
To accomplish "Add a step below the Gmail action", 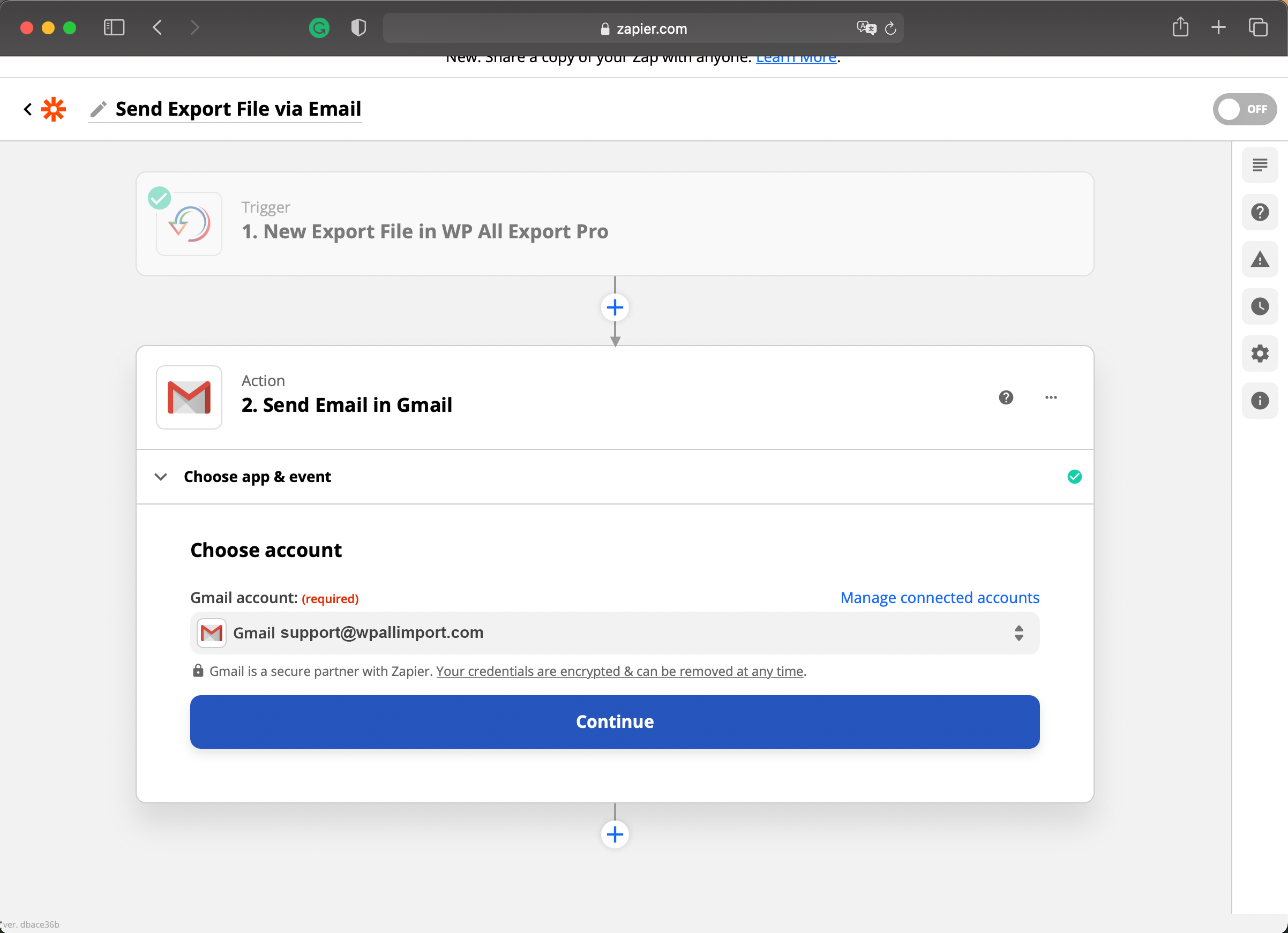I will (x=615, y=834).
